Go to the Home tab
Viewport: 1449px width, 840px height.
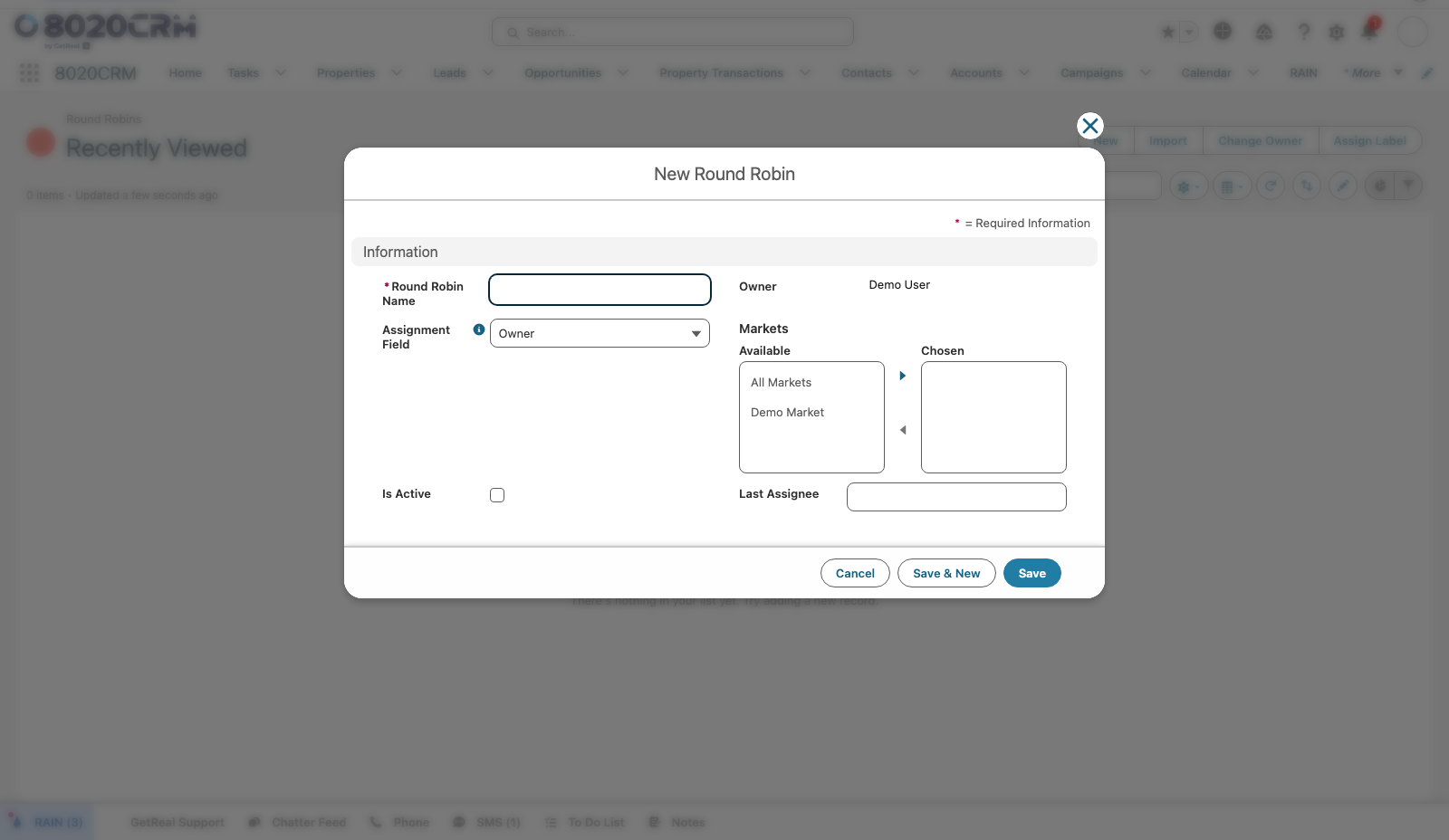coord(186,72)
